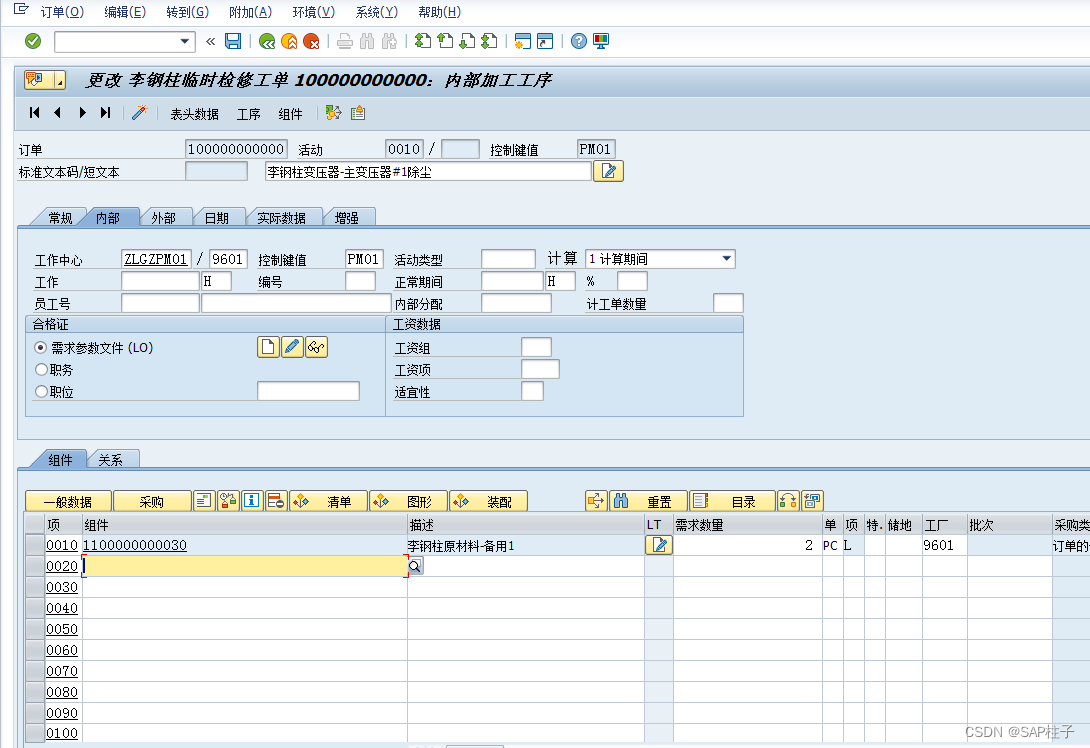Switch to the 外部 tab
Image resolution: width=1090 pixels, height=748 pixels.
point(163,218)
